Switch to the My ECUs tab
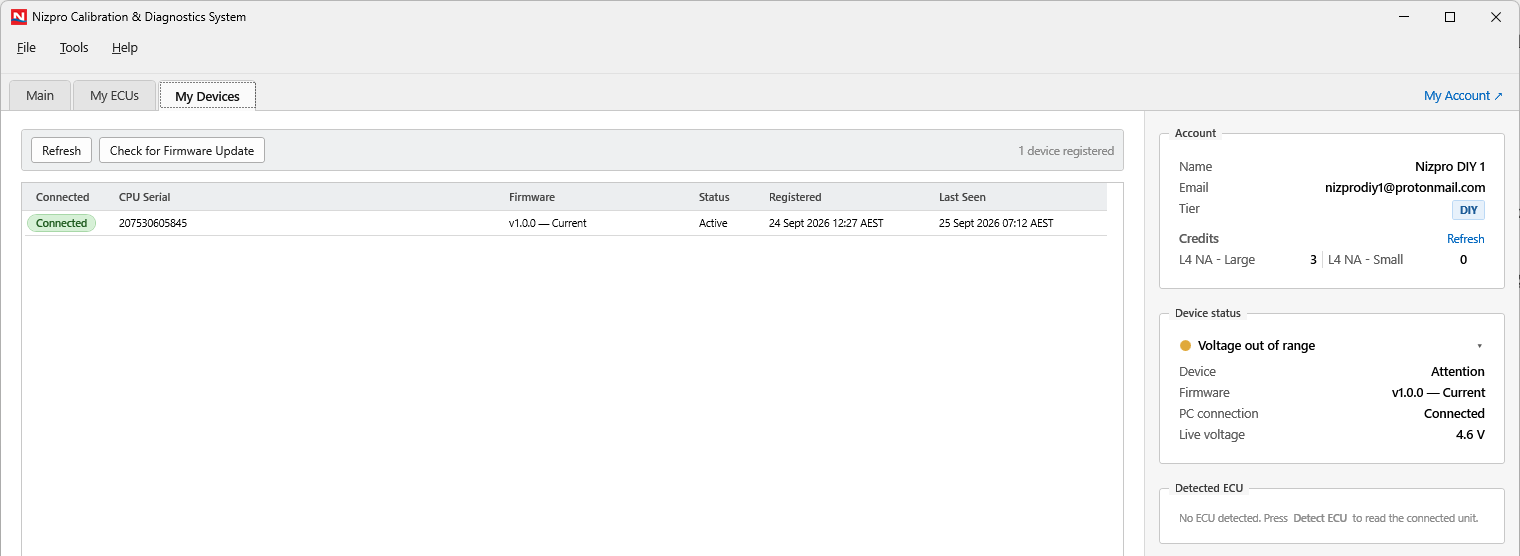 click(x=114, y=96)
